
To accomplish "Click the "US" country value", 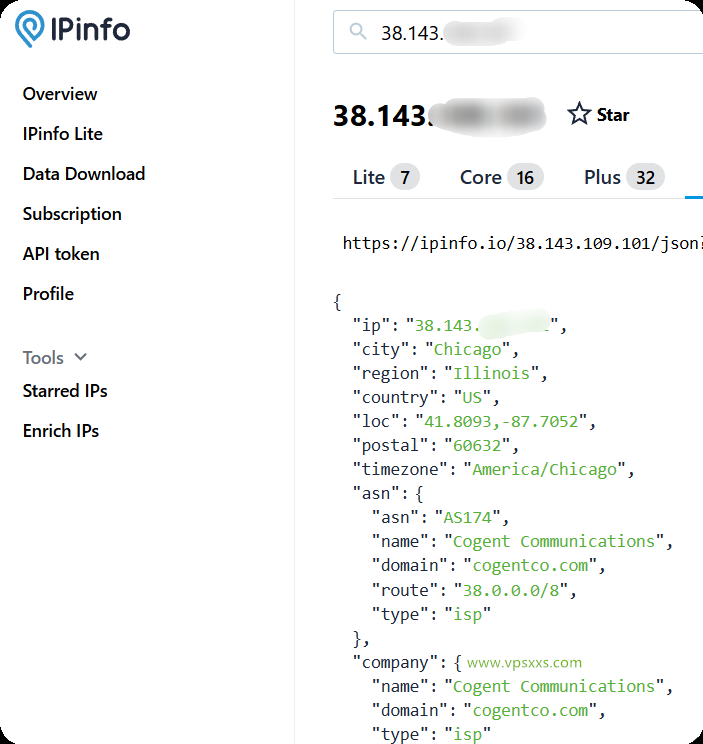I will pyautogui.click(x=472, y=398).
